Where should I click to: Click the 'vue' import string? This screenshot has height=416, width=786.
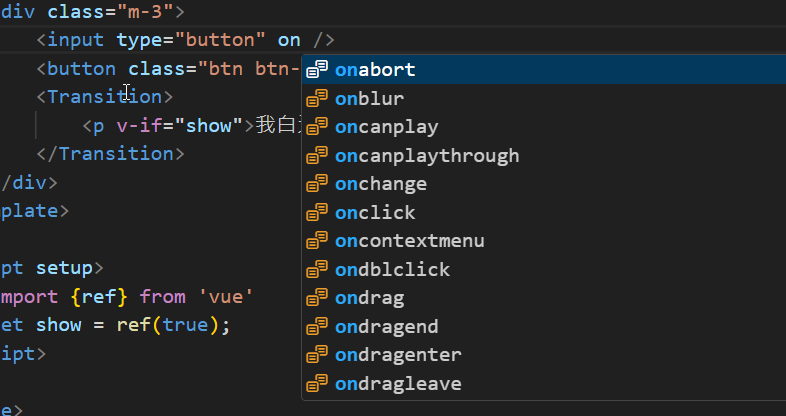227,297
